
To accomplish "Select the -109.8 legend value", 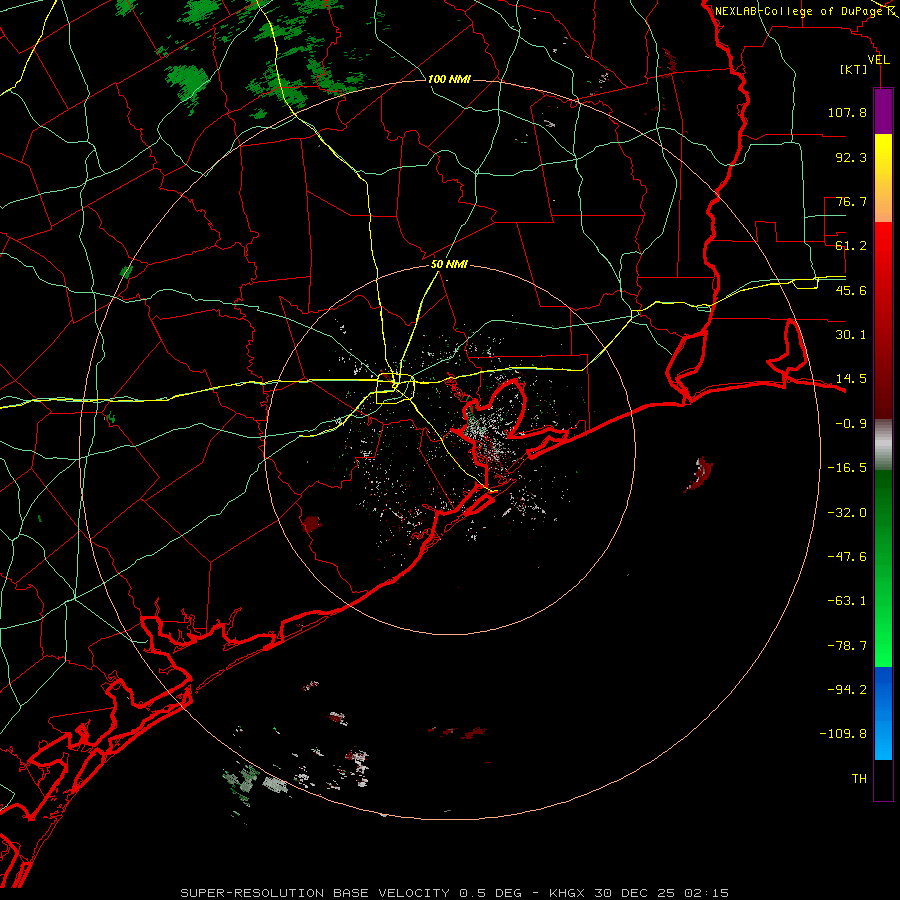I will tap(843, 734).
